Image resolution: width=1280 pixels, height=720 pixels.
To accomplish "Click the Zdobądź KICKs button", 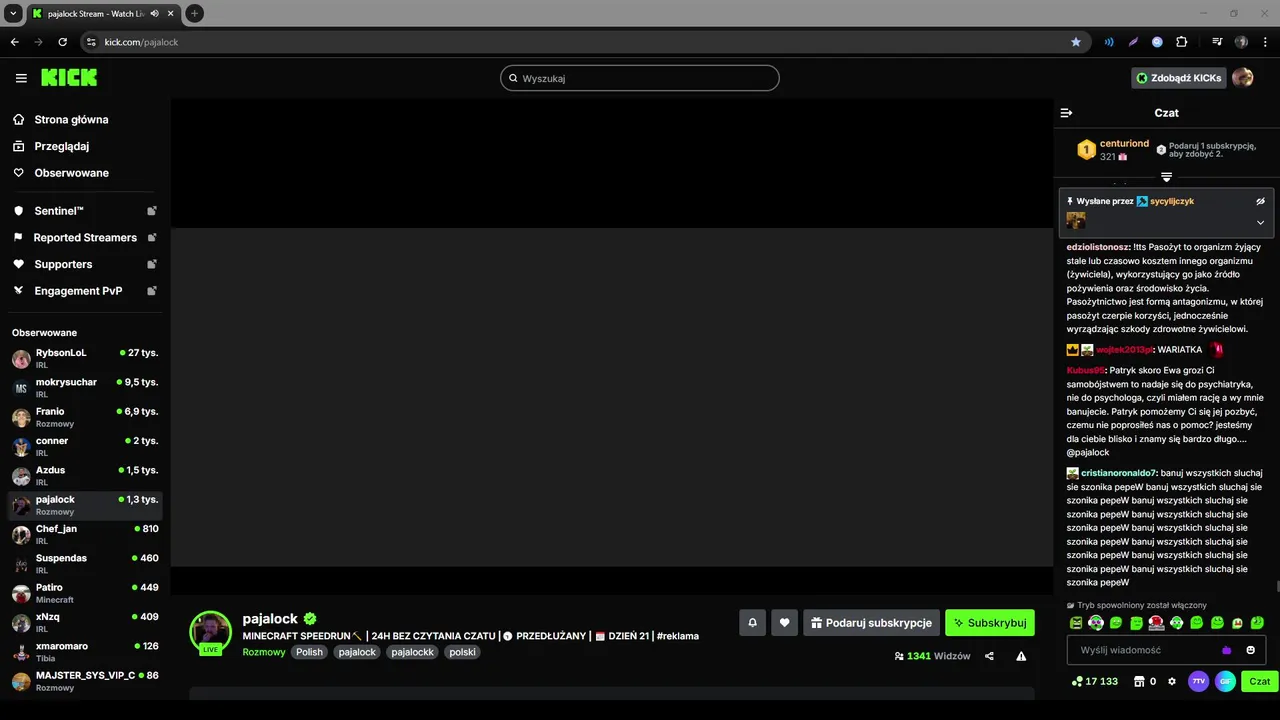I will 1179,78.
